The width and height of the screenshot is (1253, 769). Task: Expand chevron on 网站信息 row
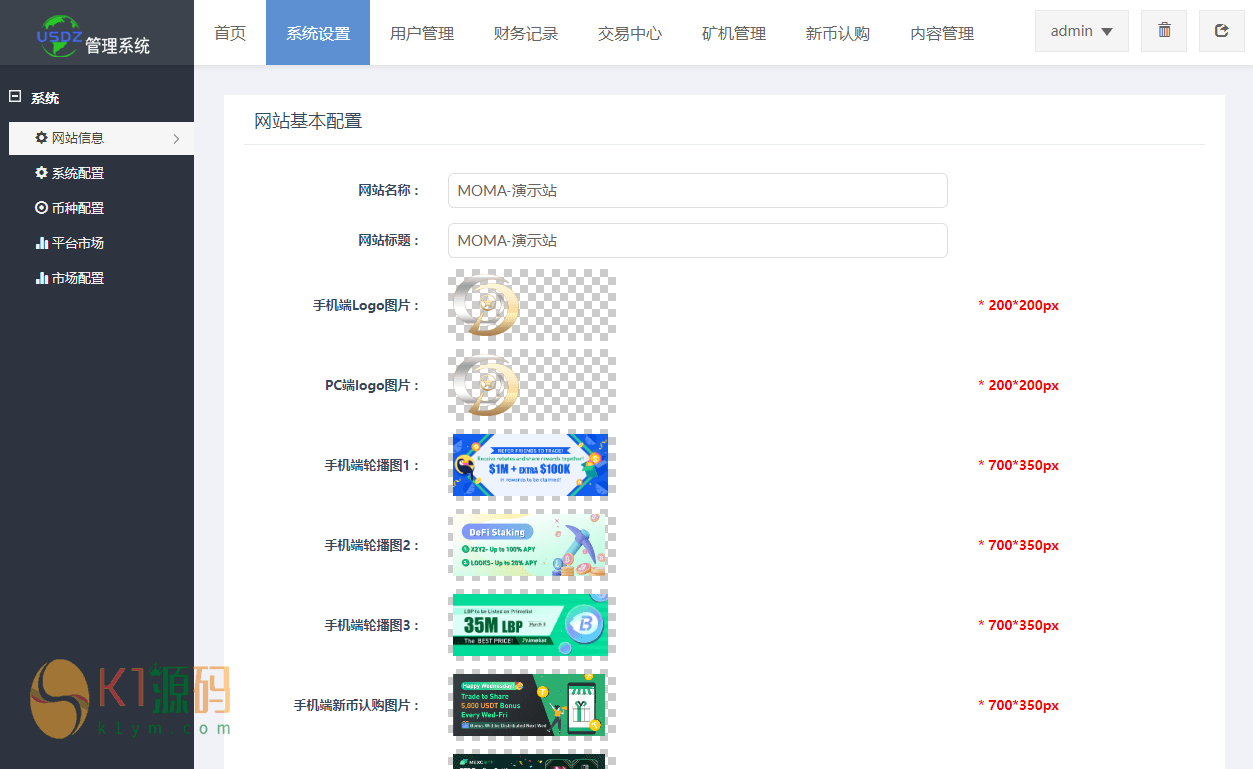[x=176, y=139]
